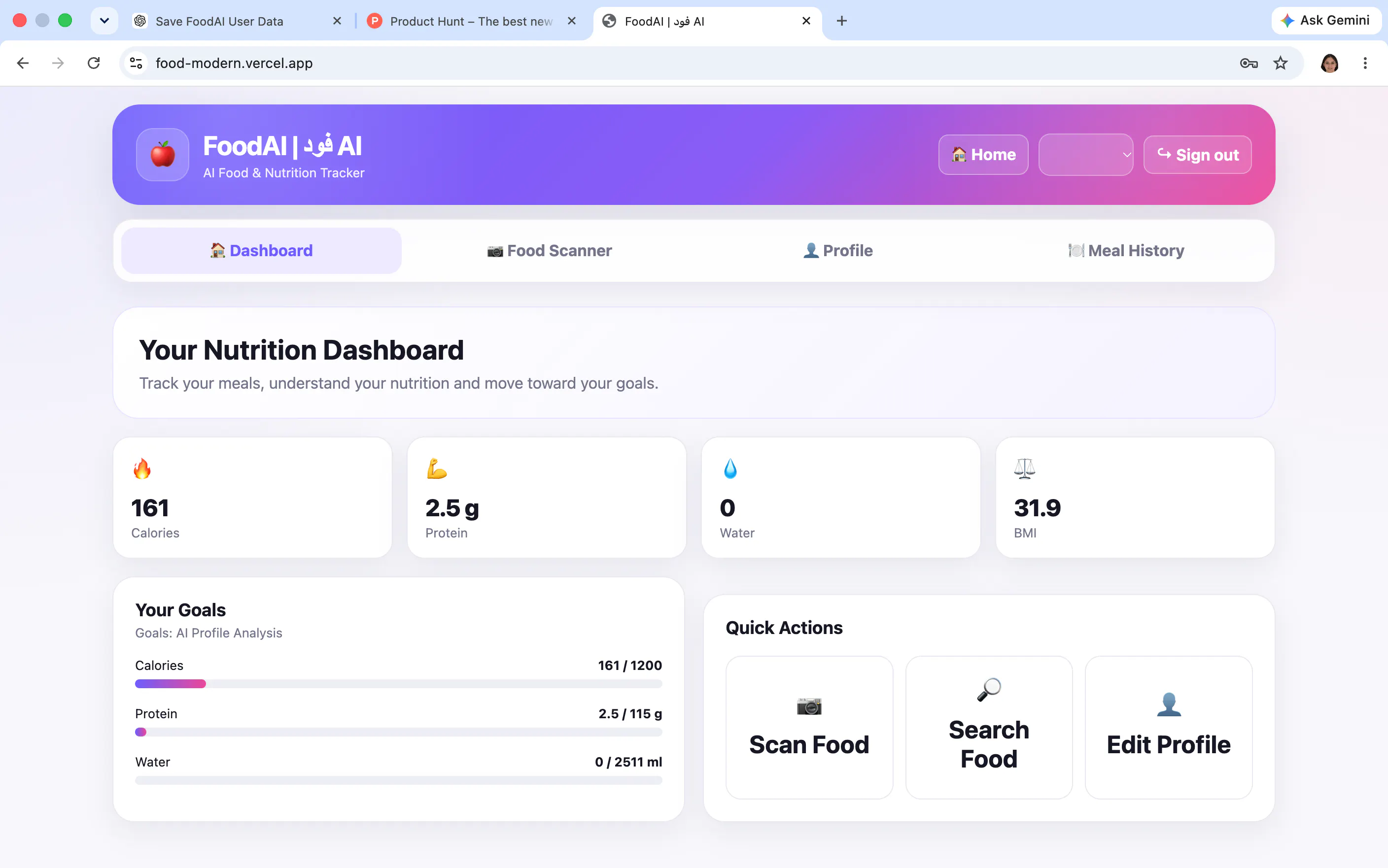The width and height of the screenshot is (1388, 868).
Task: Click the Water goal progress bar
Action: (399, 780)
